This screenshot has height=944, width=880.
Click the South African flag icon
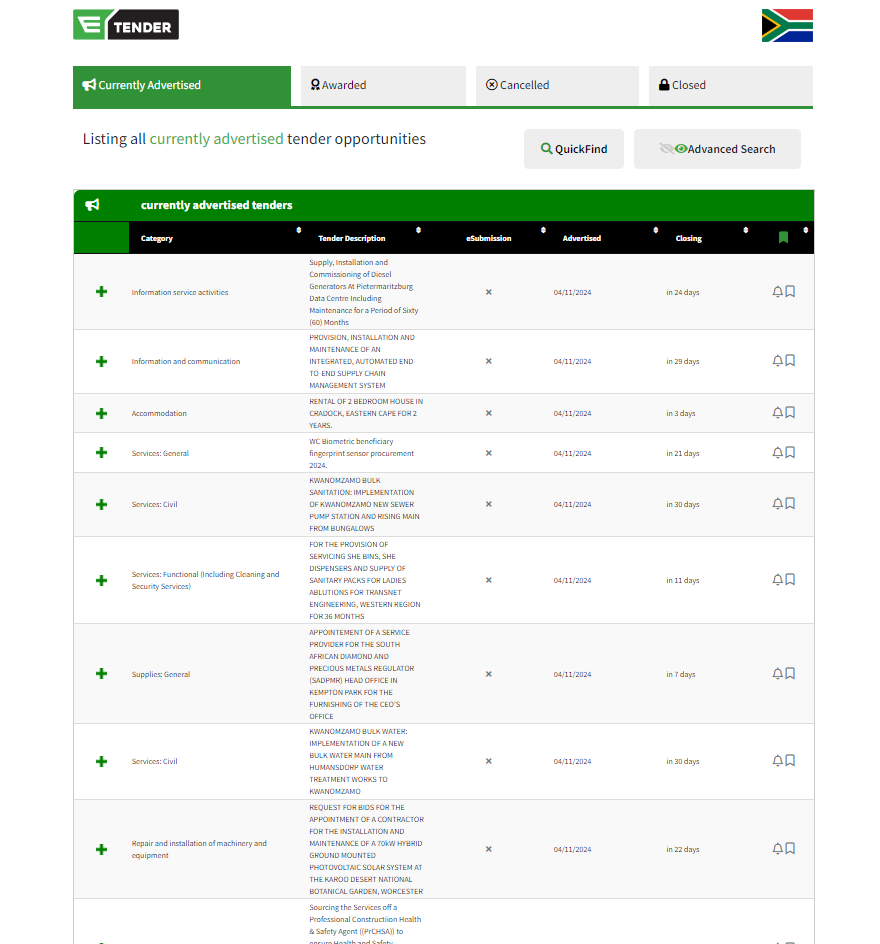pyautogui.click(x=787, y=25)
